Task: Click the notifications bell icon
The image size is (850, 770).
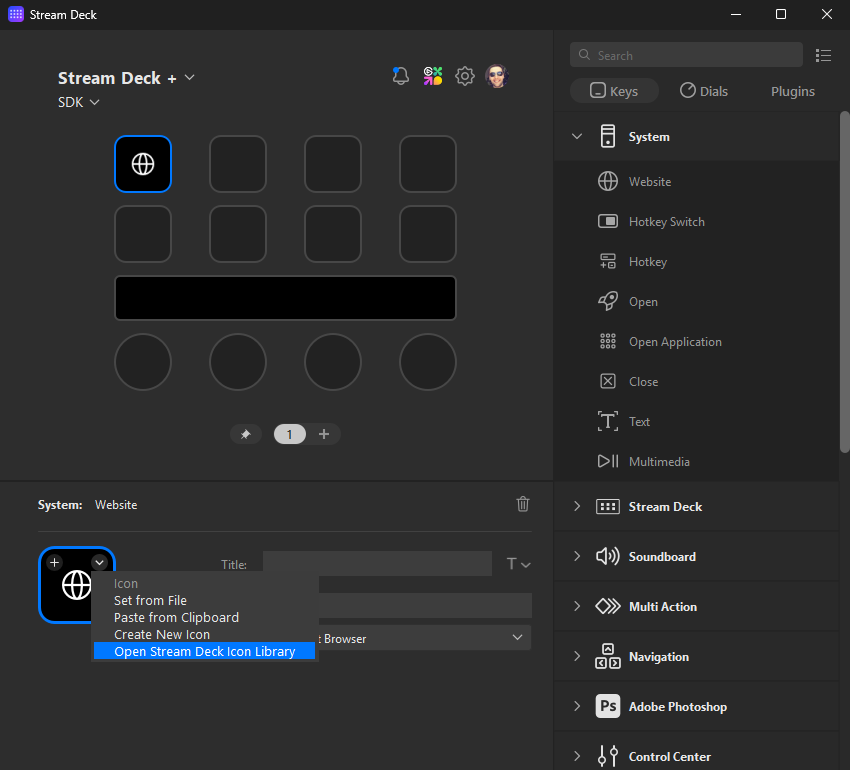Action: click(401, 76)
